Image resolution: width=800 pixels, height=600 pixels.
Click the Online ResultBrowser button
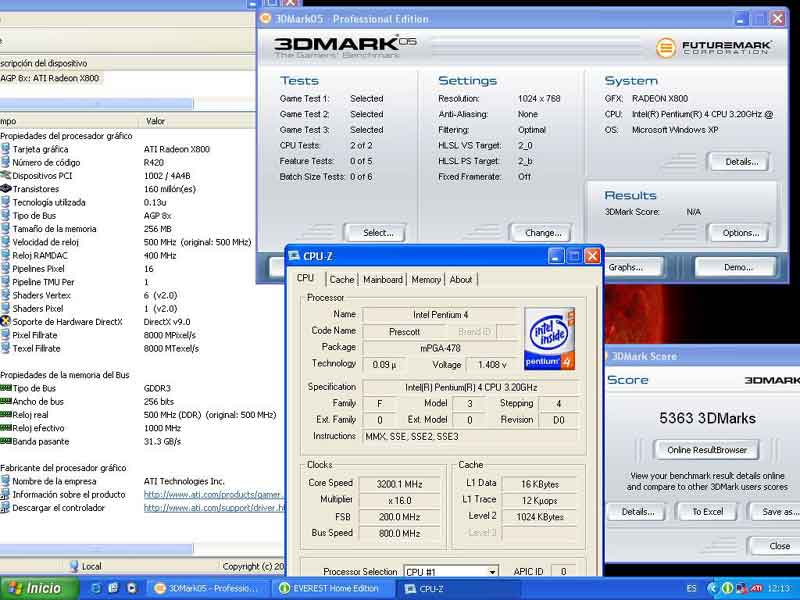(706, 450)
